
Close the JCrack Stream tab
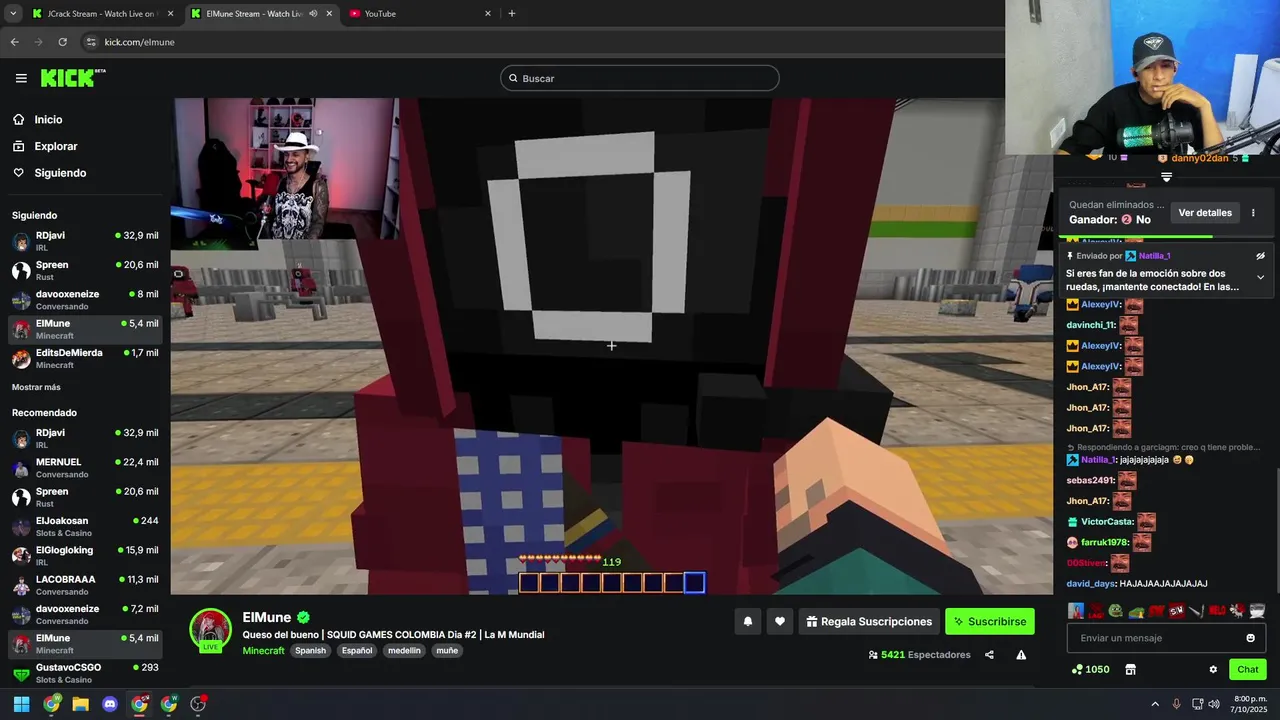click(x=170, y=14)
